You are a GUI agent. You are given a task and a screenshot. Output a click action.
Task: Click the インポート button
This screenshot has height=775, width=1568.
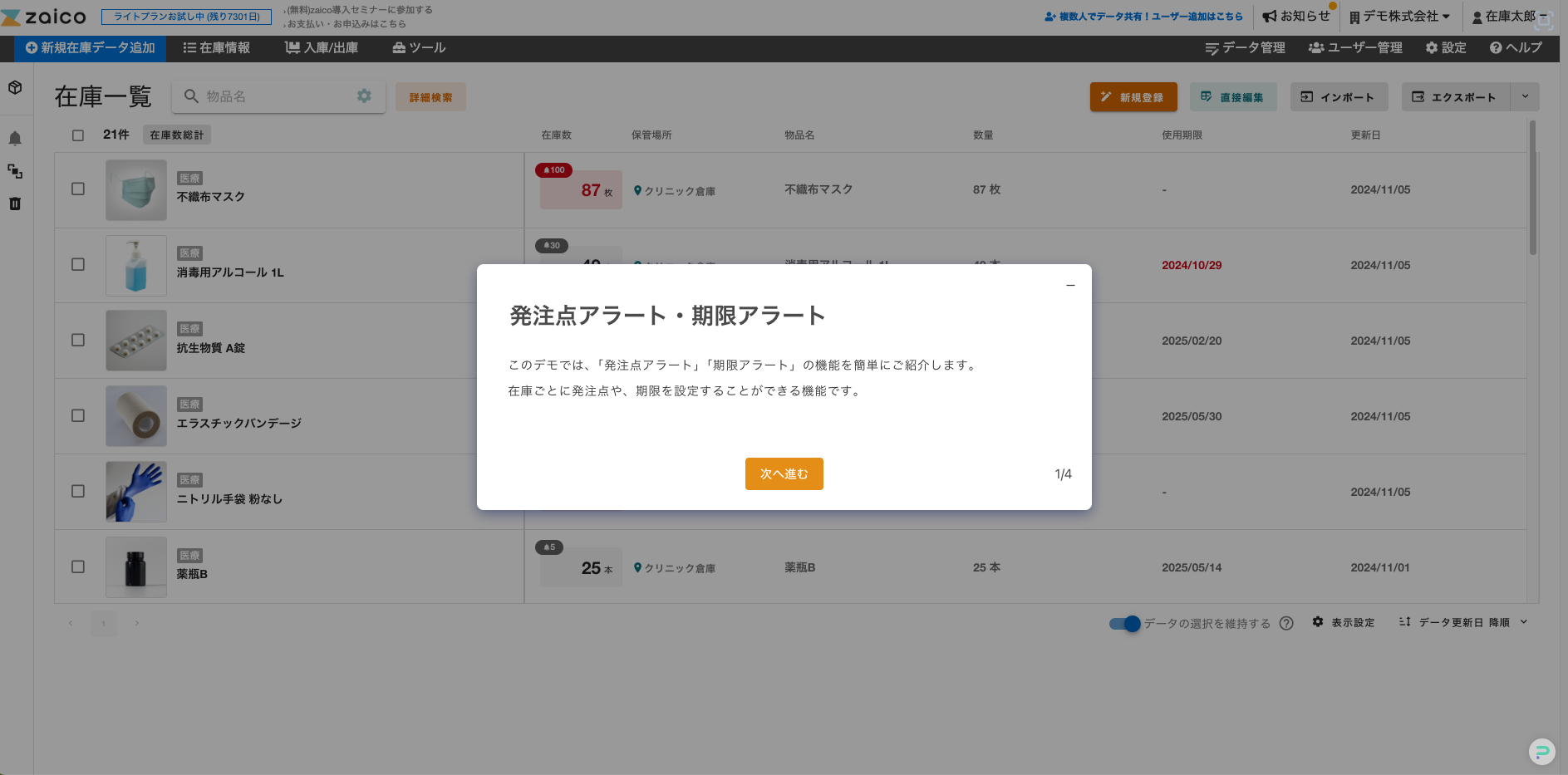(x=1339, y=97)
